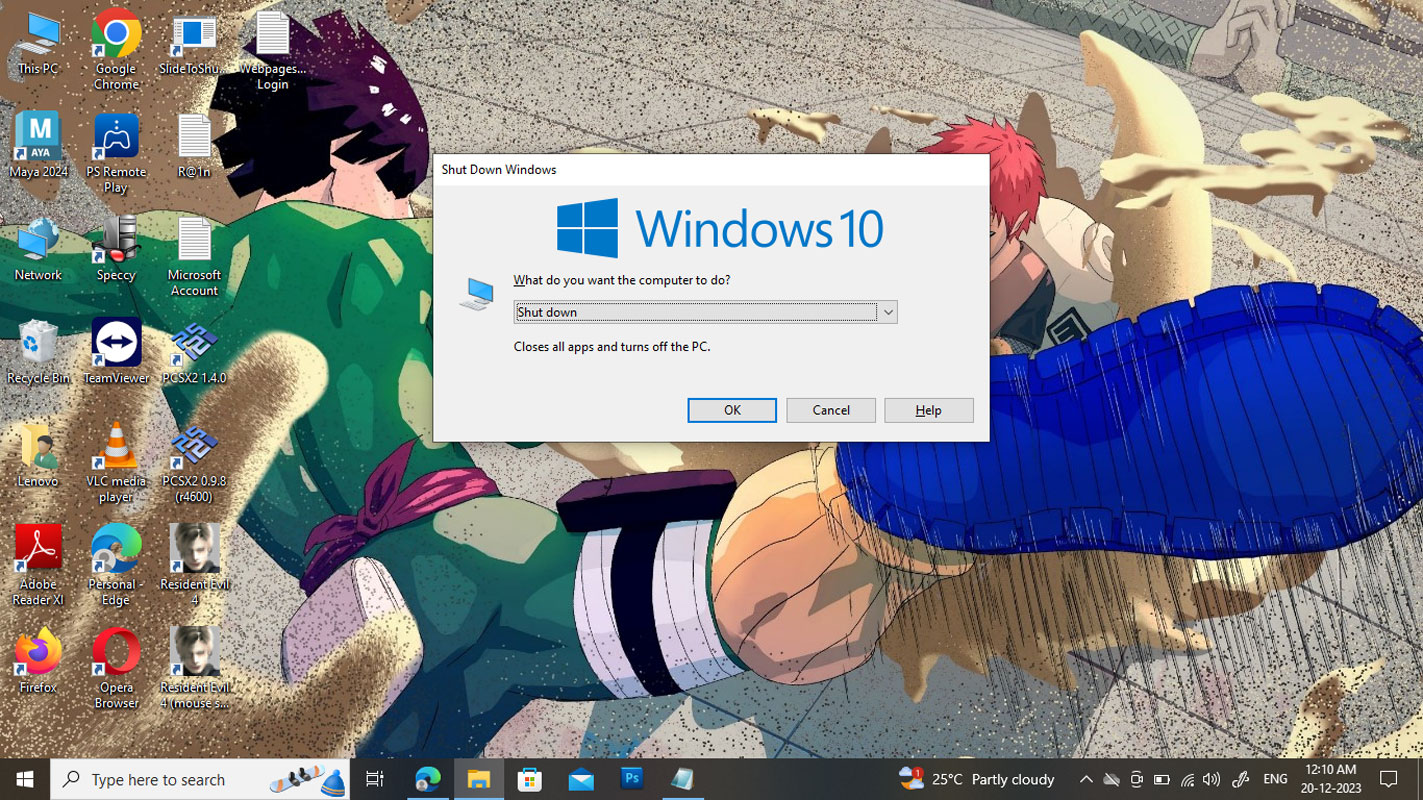The image size is (1423, 800).
Task: Open the Action Center notifications
Action: (x=1388, y=779)
